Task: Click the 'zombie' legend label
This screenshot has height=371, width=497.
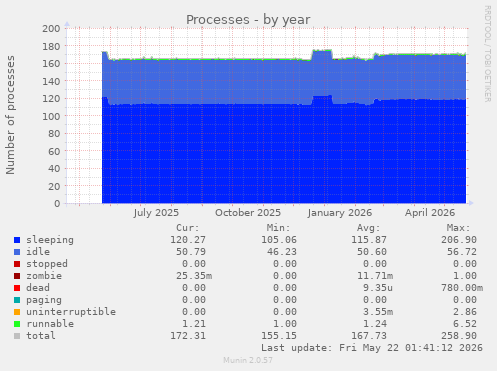Action: [44, 276]
